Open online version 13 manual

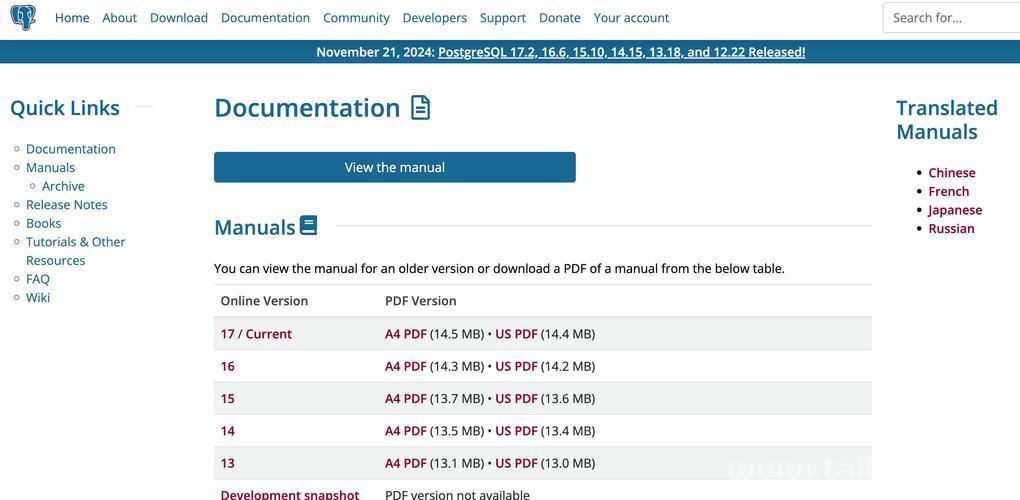click(x=227, y=464)
